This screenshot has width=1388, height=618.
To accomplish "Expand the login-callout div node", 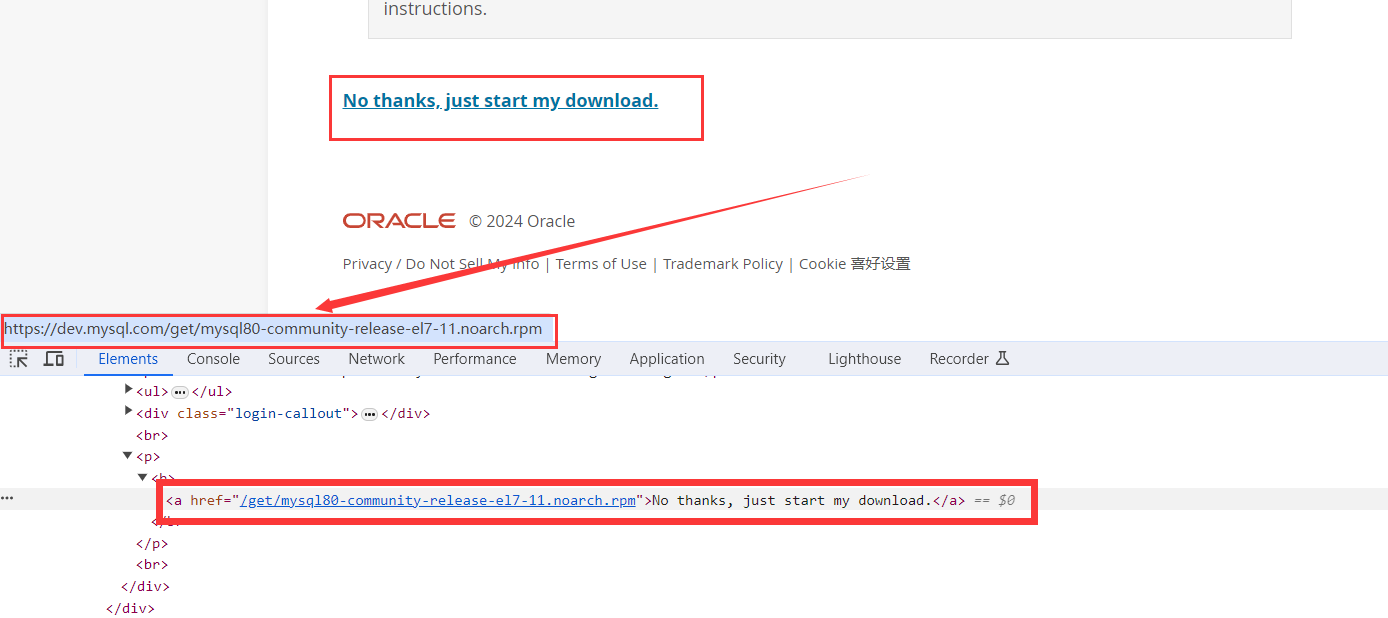I will (128, 412).
